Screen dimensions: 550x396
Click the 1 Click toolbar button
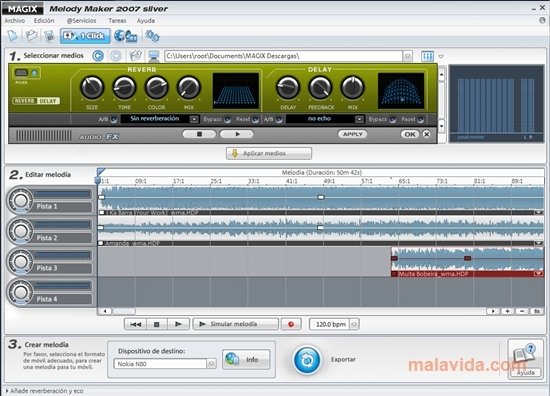point(85,36)
